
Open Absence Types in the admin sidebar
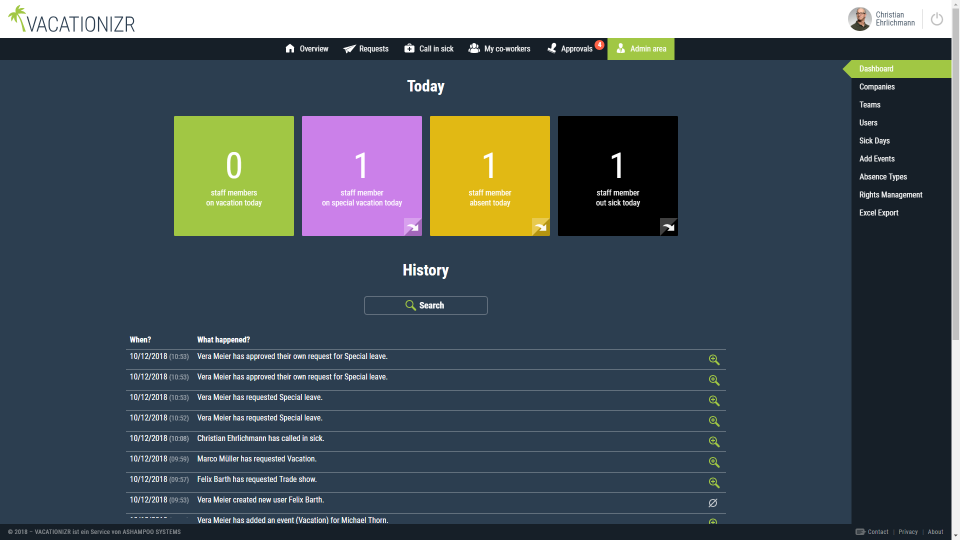pos(883,177)
